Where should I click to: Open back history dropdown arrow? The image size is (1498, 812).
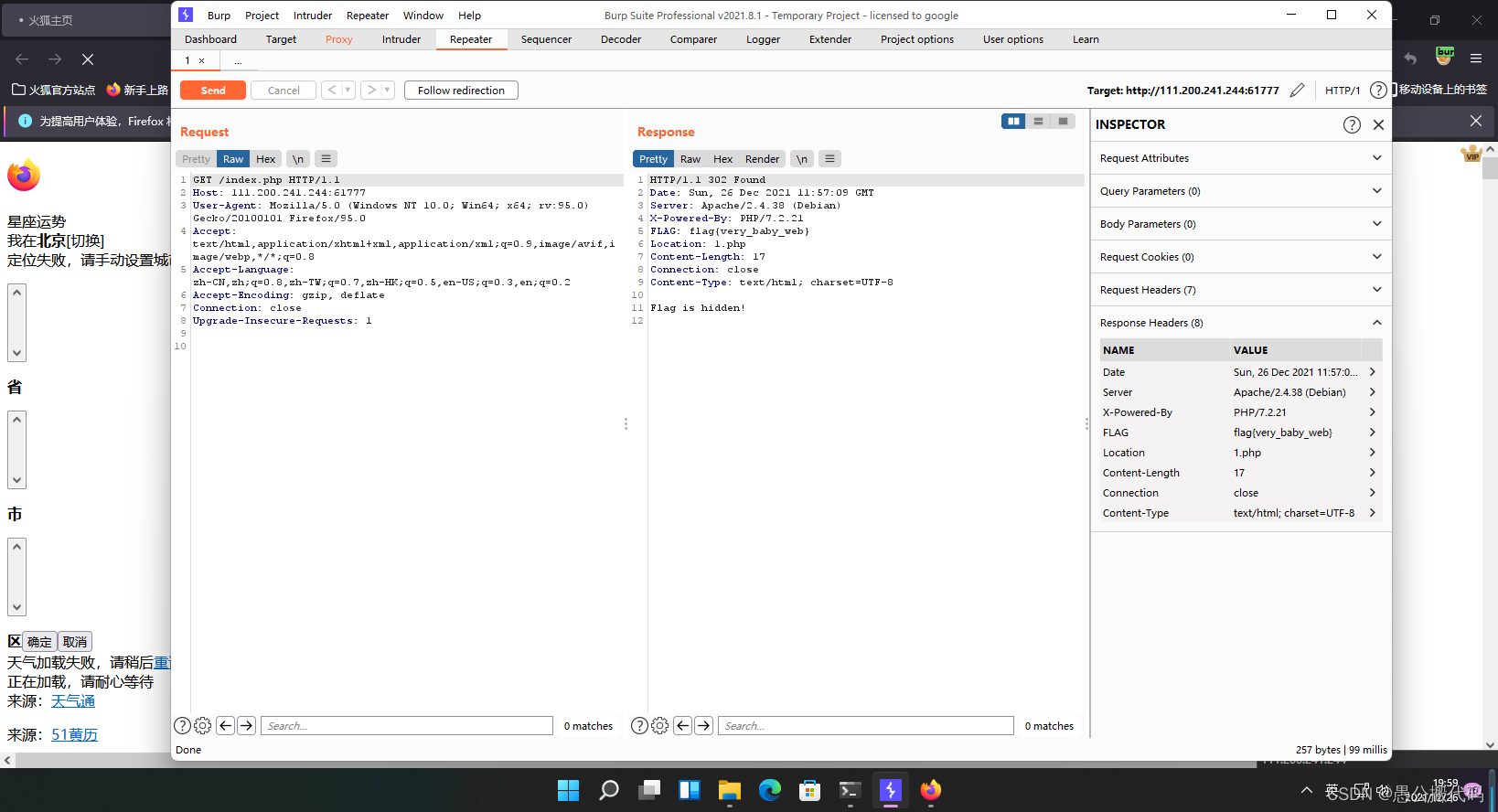coord(348,90)
